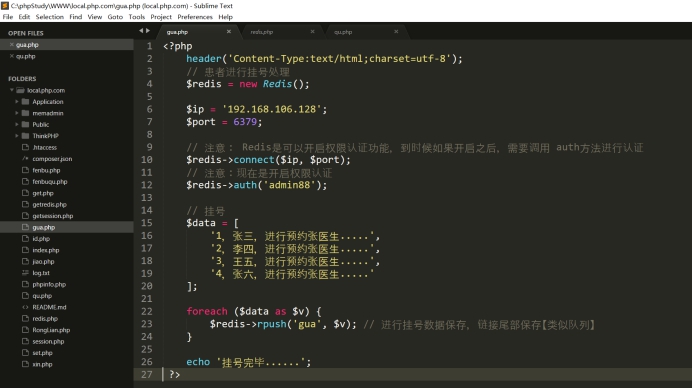
Task: Expand the memadmin folder
Action: (x=17, y=113)
